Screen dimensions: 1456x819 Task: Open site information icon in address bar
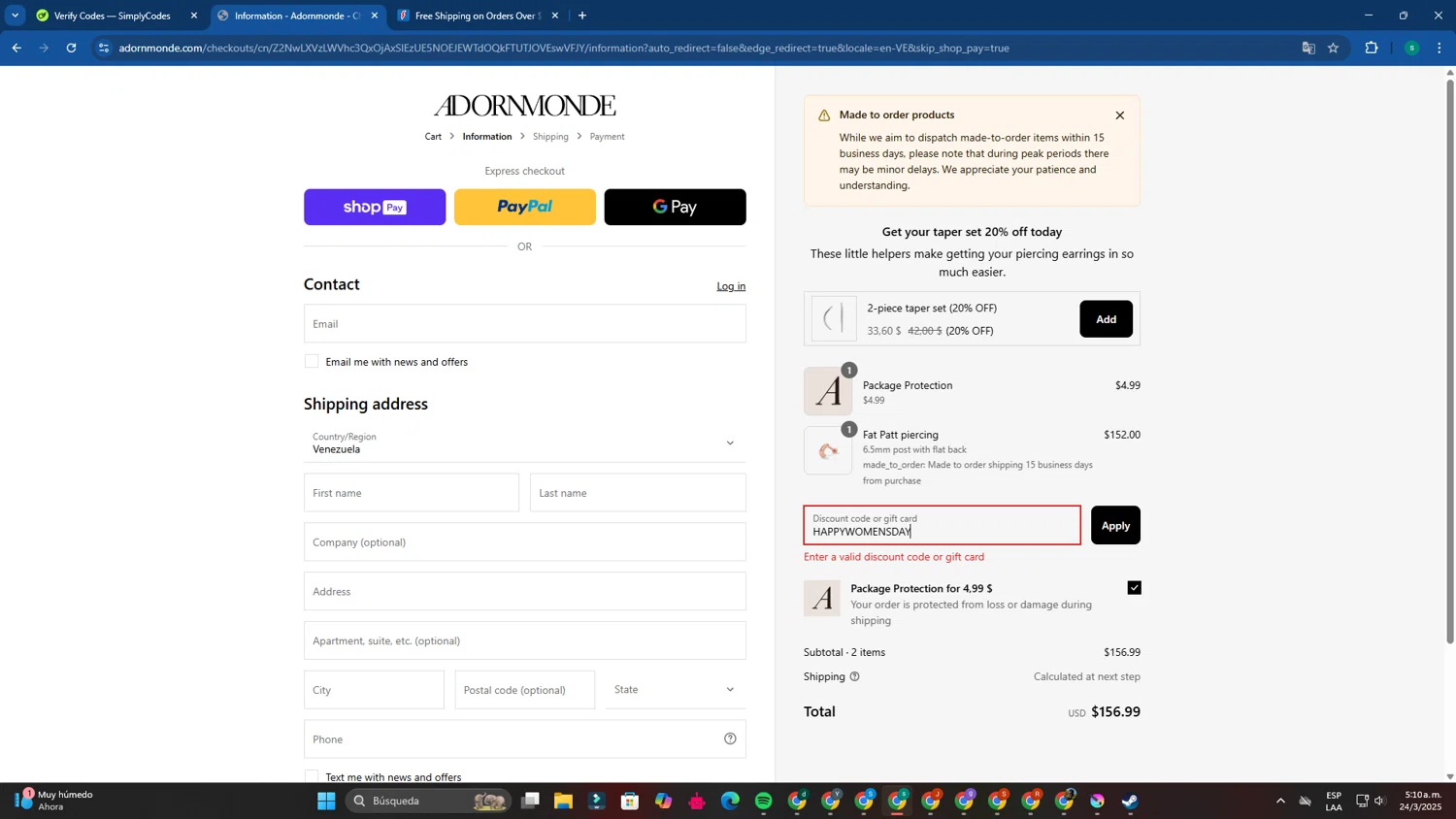coord(104,48)
